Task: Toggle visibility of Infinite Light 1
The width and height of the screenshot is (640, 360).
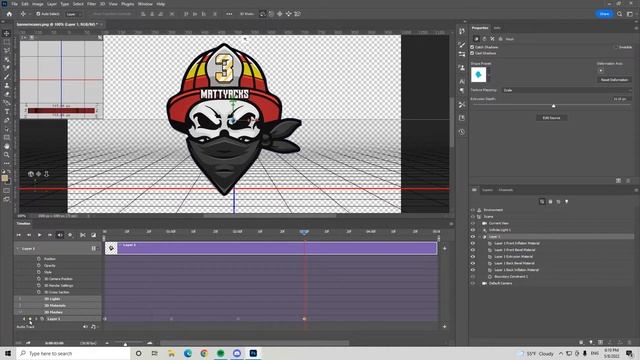Action: tap(473, 230)
